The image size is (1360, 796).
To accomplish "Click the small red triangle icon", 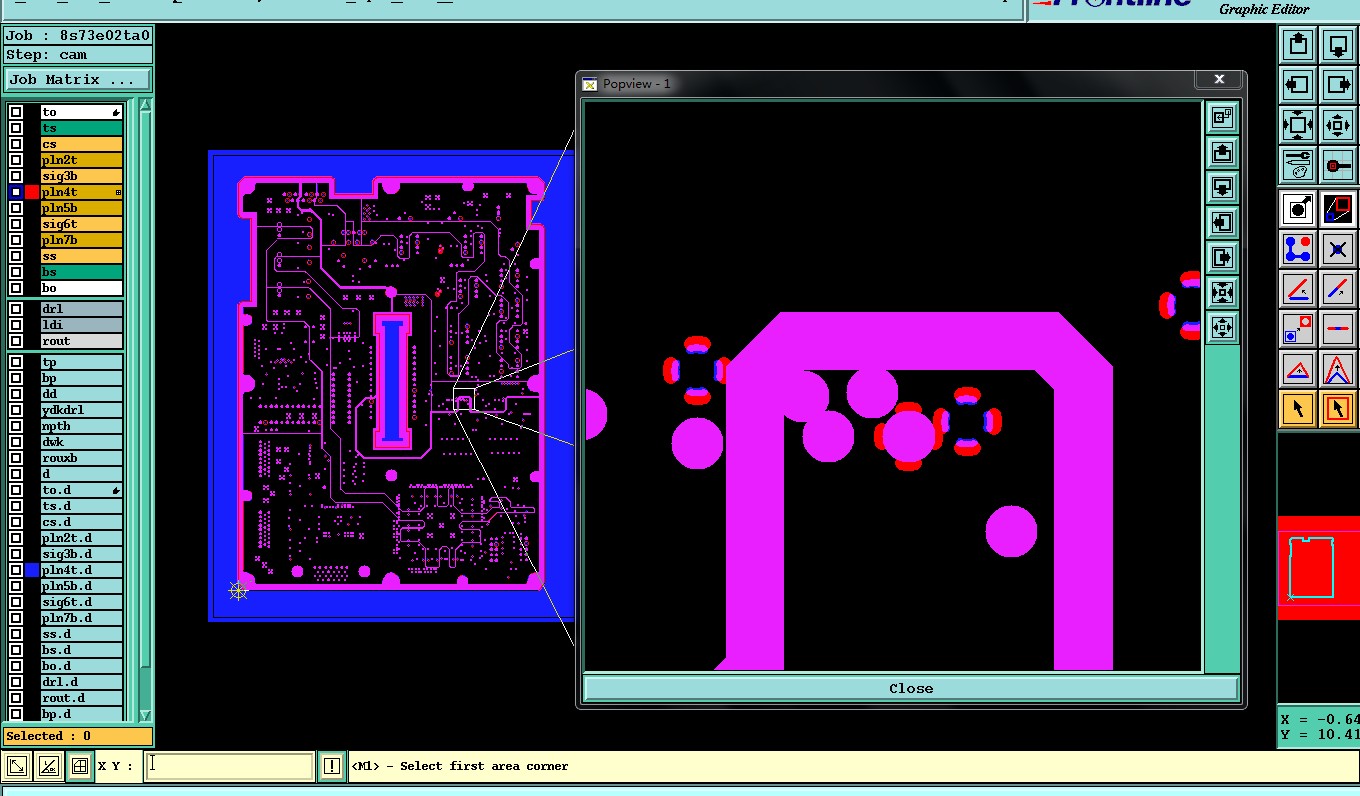I will [1298, 369].
